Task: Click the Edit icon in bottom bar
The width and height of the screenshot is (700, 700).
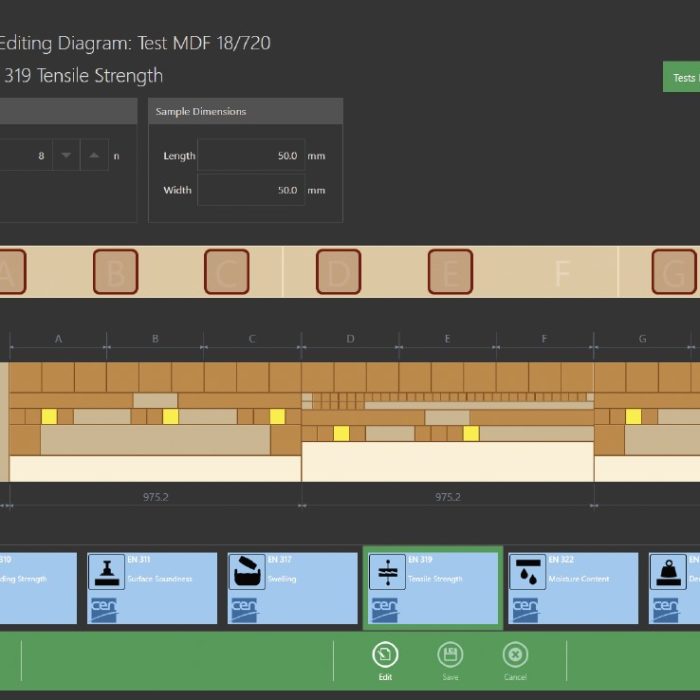Action: point(385,655)
